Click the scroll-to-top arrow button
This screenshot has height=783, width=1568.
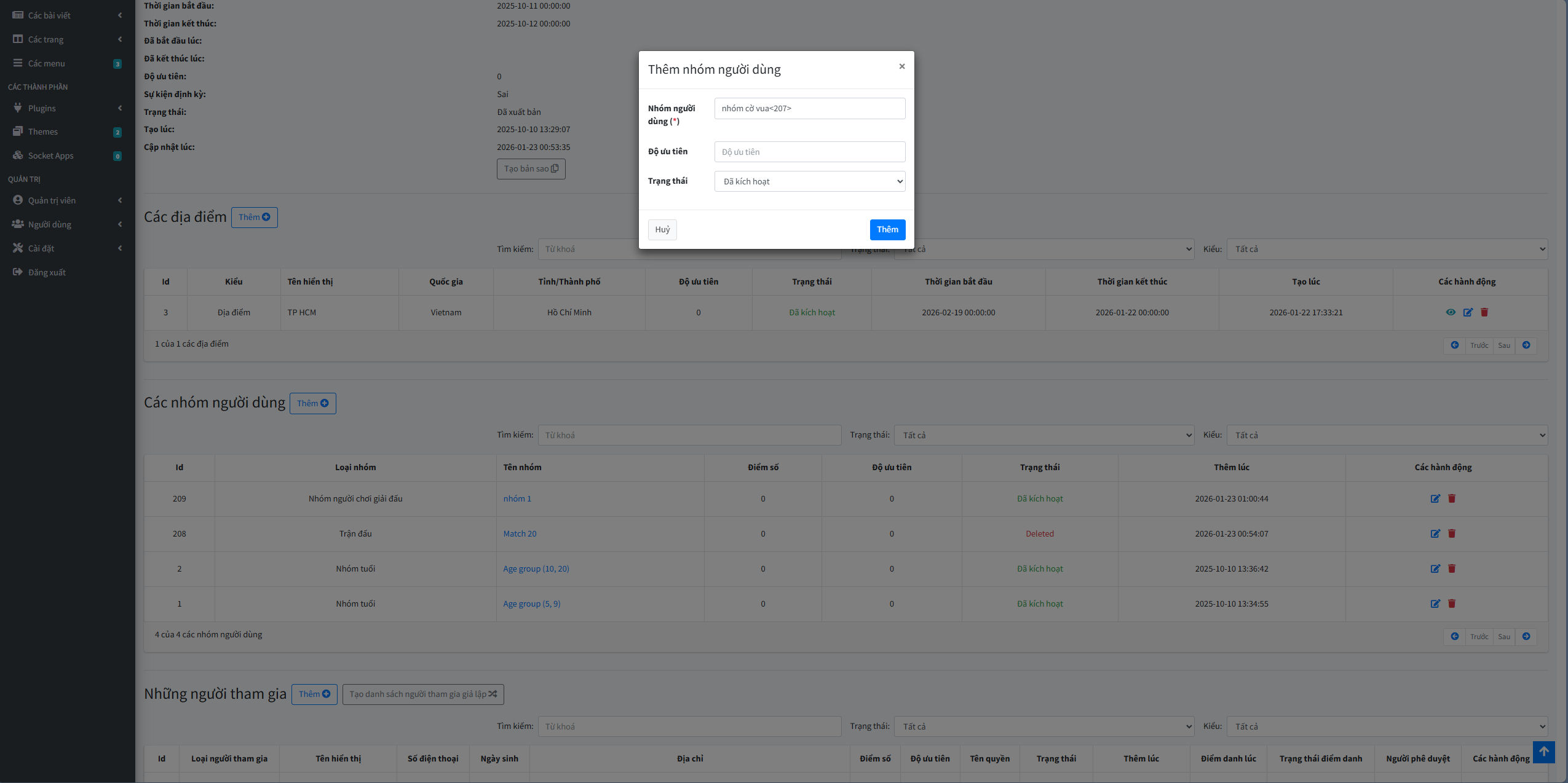[x=1543, y=752]
